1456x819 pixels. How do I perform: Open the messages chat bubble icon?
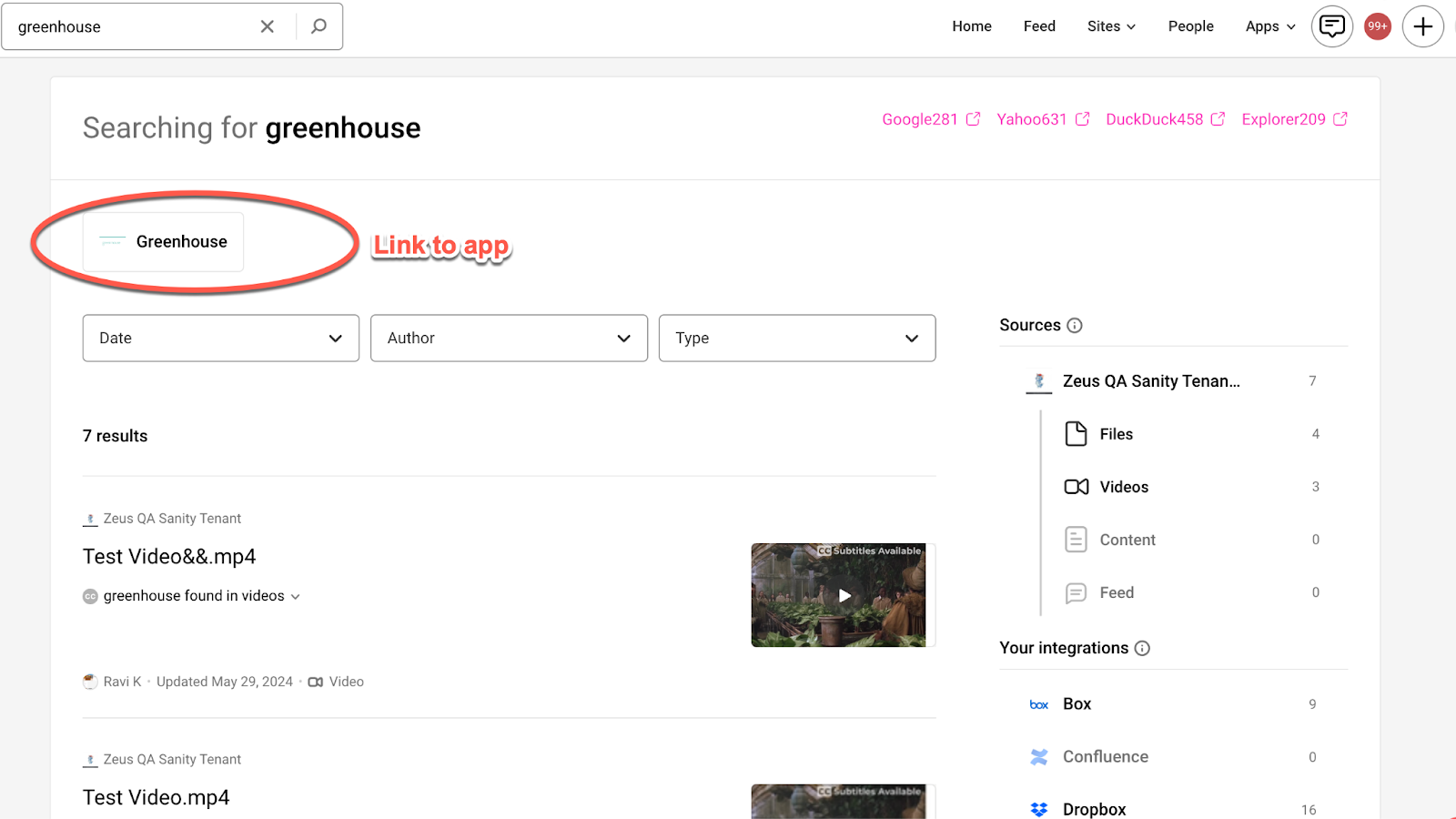tap(1331, 26)
